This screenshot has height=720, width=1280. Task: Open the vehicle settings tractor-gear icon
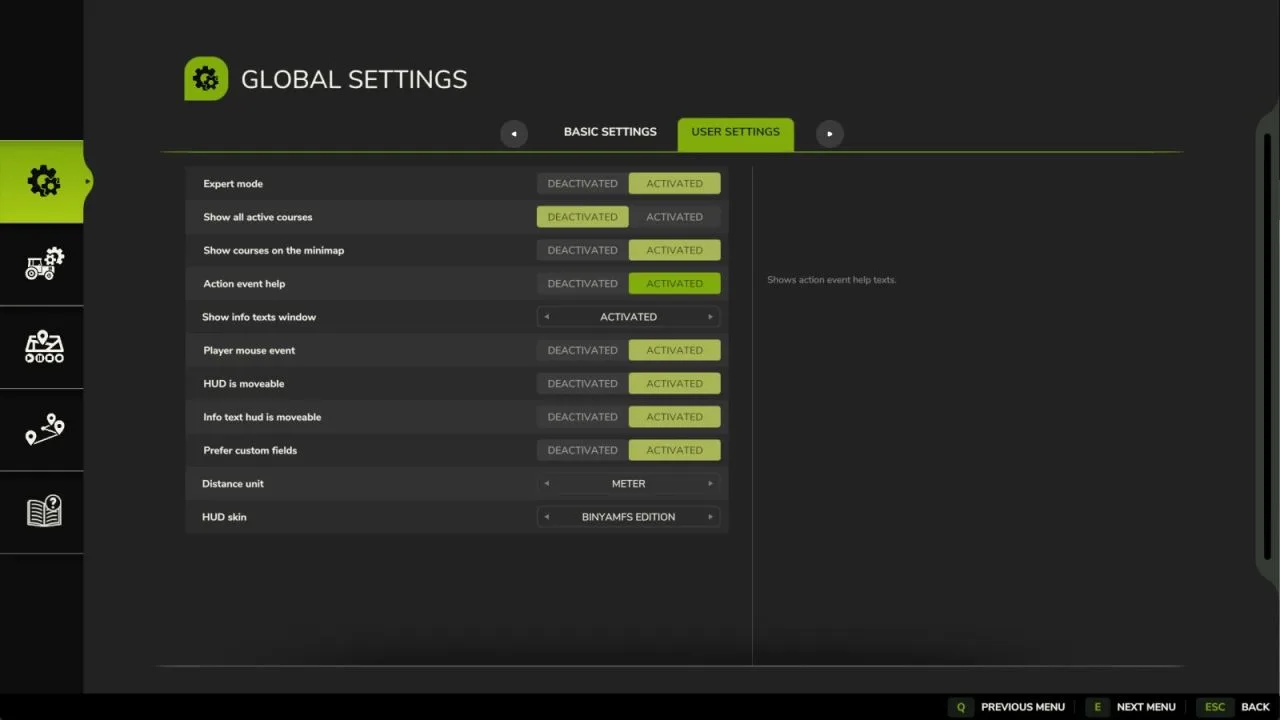coord(44,264)
